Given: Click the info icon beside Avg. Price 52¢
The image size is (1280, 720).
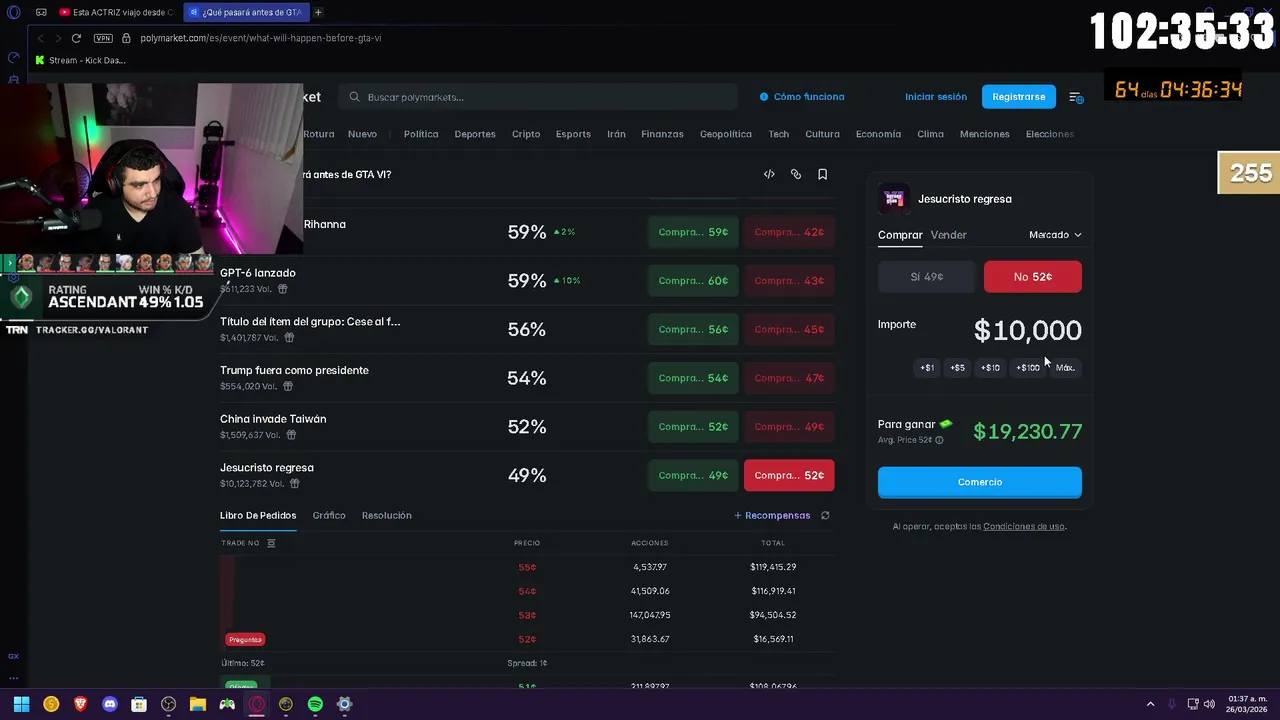Looking at the screenshot, I should [939, 440].
